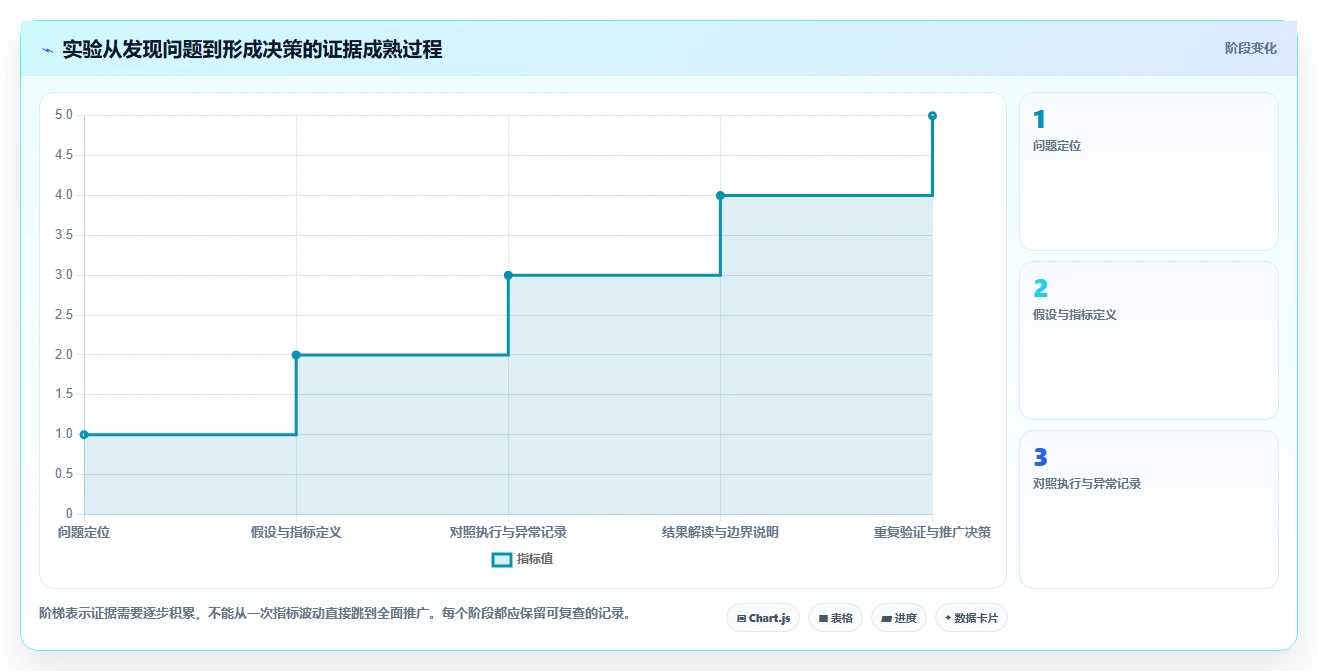Click the icon in the Chart.js chip
The width and height of the screenshot is (1318, 671).
[x=741, y=619]
